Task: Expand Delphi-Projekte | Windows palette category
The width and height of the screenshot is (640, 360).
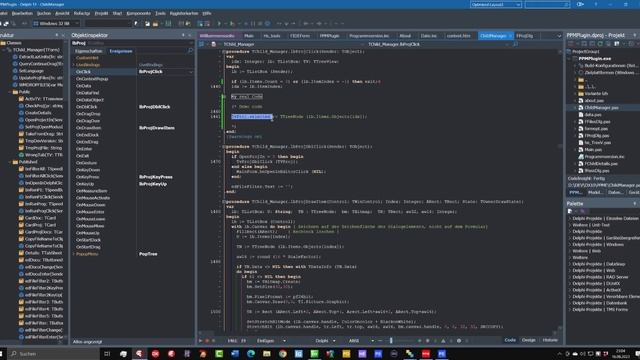Action: coord(570,244)
